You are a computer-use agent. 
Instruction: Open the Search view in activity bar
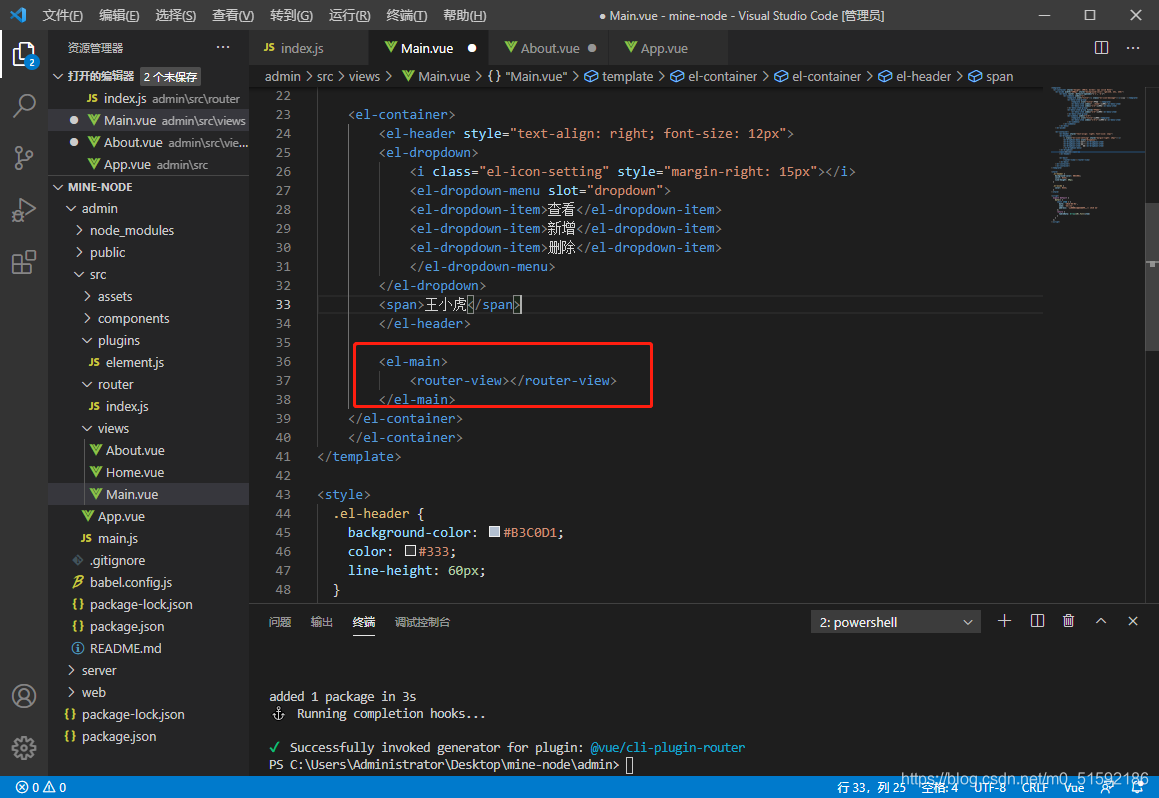coord(24,105)
